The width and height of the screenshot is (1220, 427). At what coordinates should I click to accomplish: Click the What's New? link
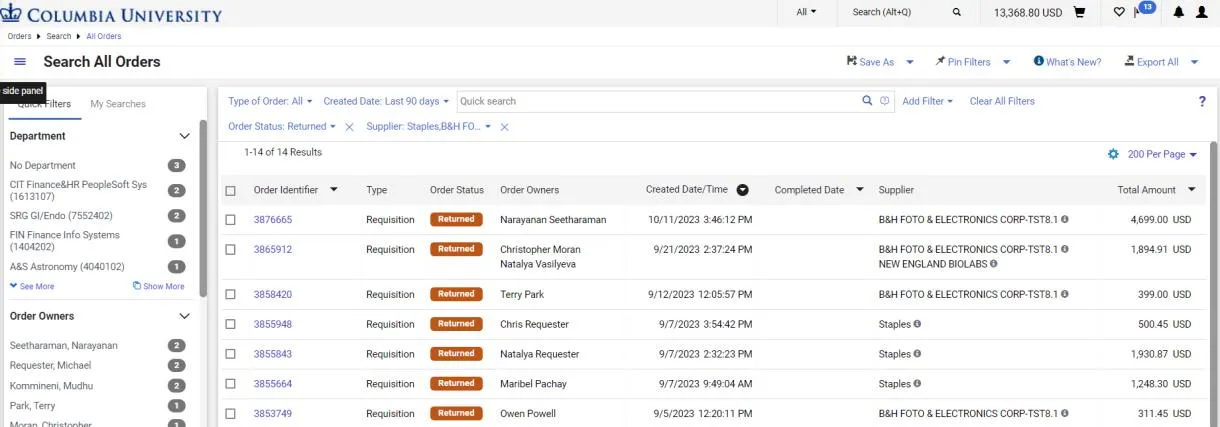tap(1073, 62)
